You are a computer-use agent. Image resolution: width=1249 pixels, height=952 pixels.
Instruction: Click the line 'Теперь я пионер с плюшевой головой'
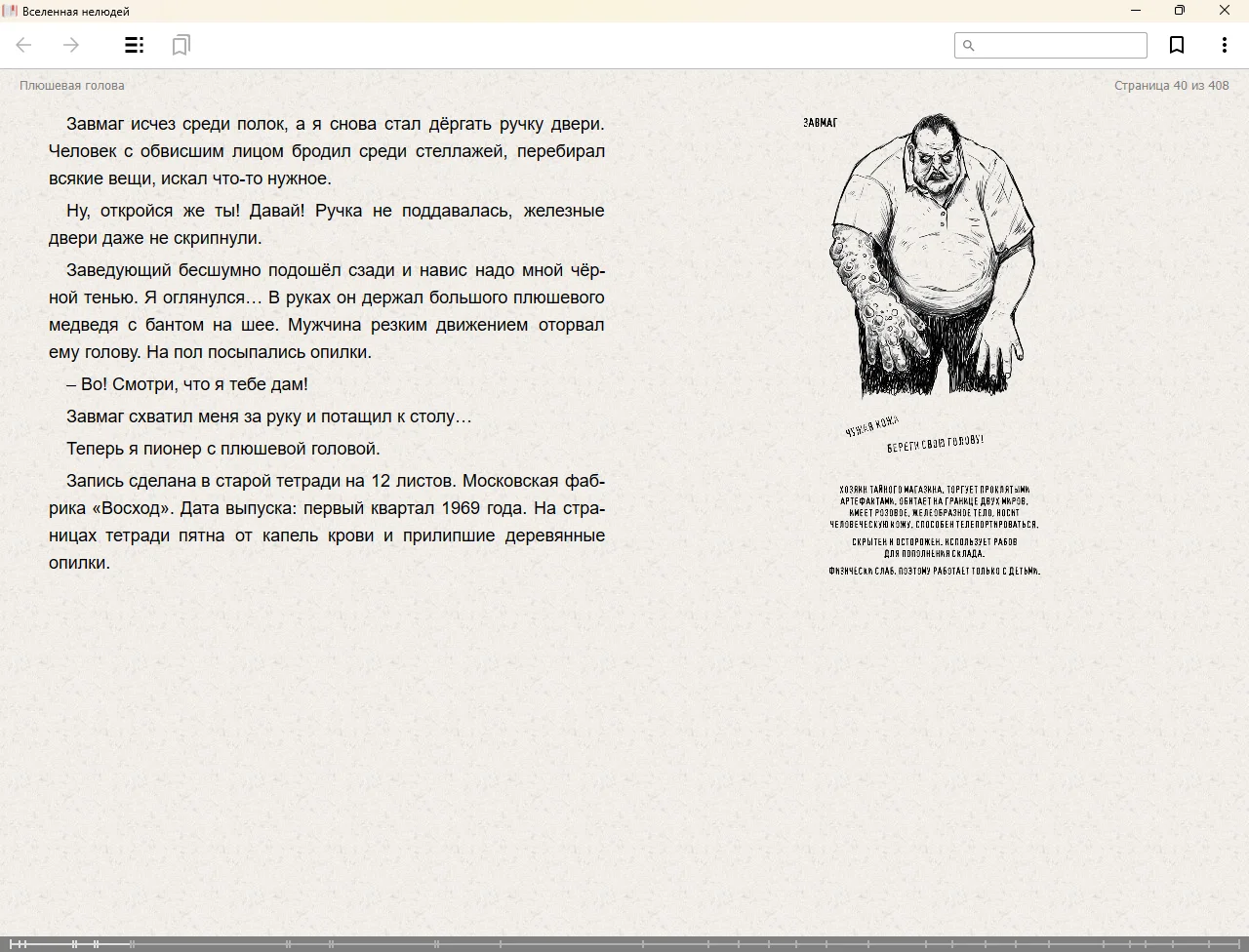pos(223,449)
